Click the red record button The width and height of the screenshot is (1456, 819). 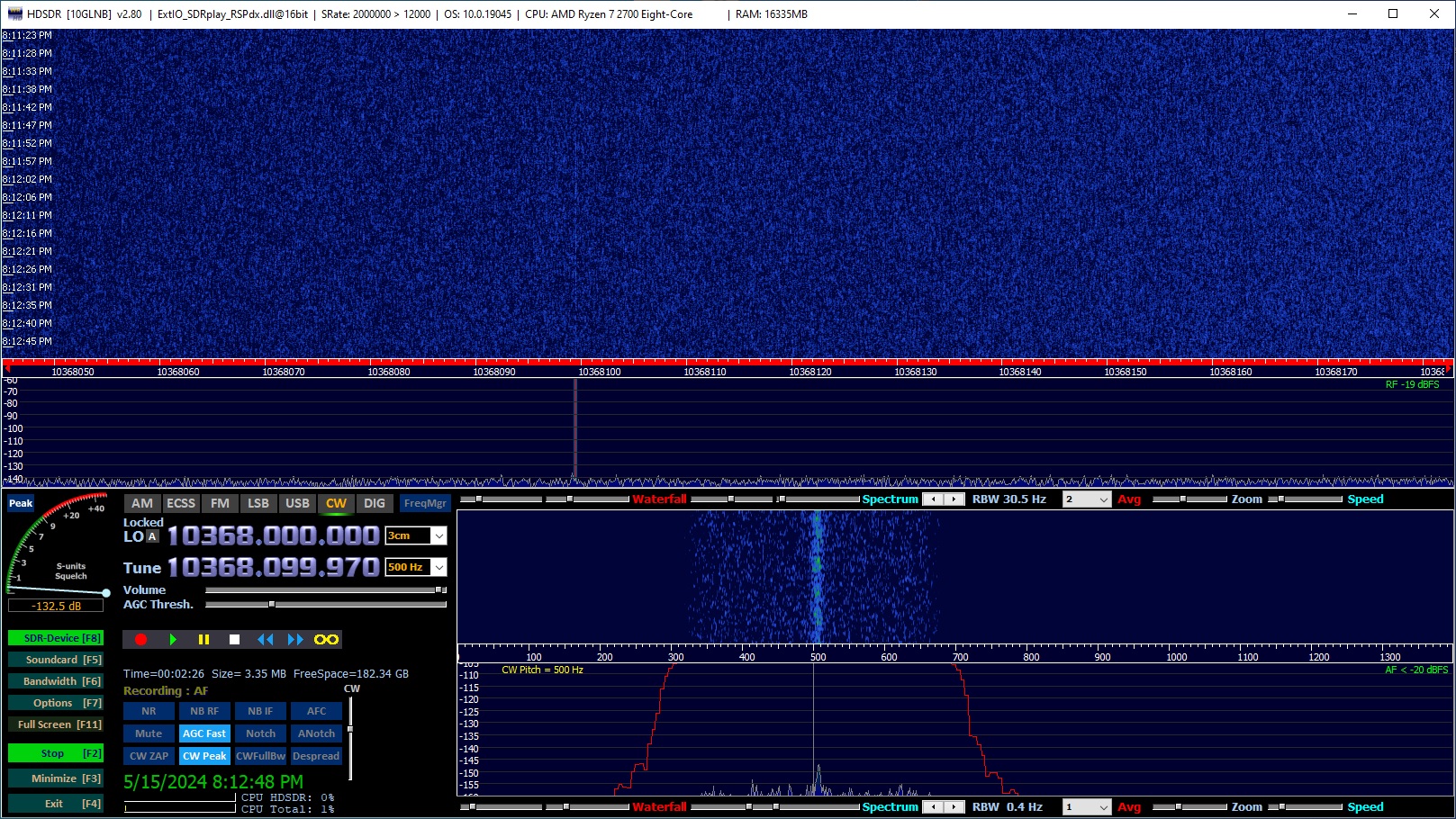(140, 640)
